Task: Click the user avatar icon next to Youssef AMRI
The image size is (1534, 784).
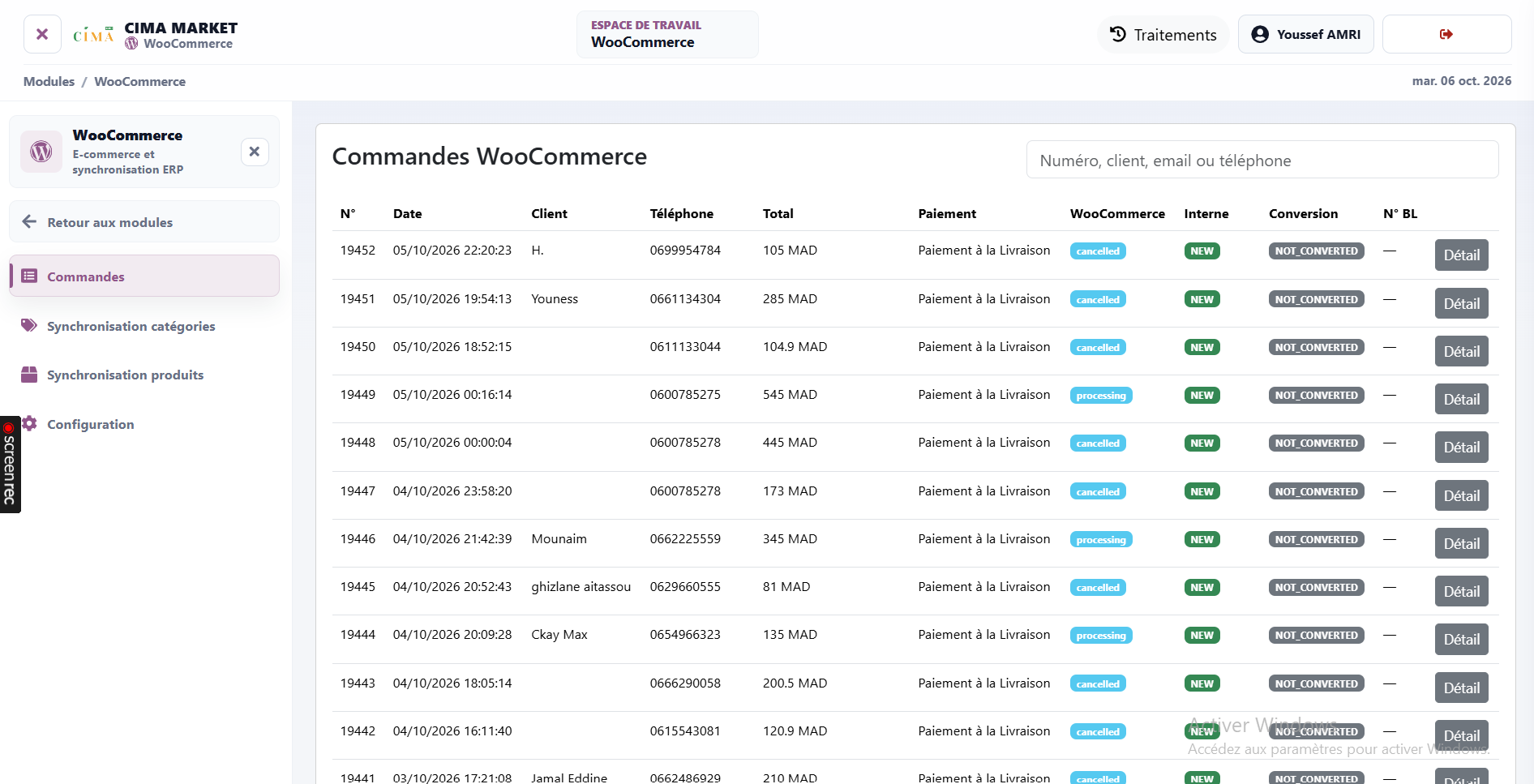Action: [x=1260, y=34]
